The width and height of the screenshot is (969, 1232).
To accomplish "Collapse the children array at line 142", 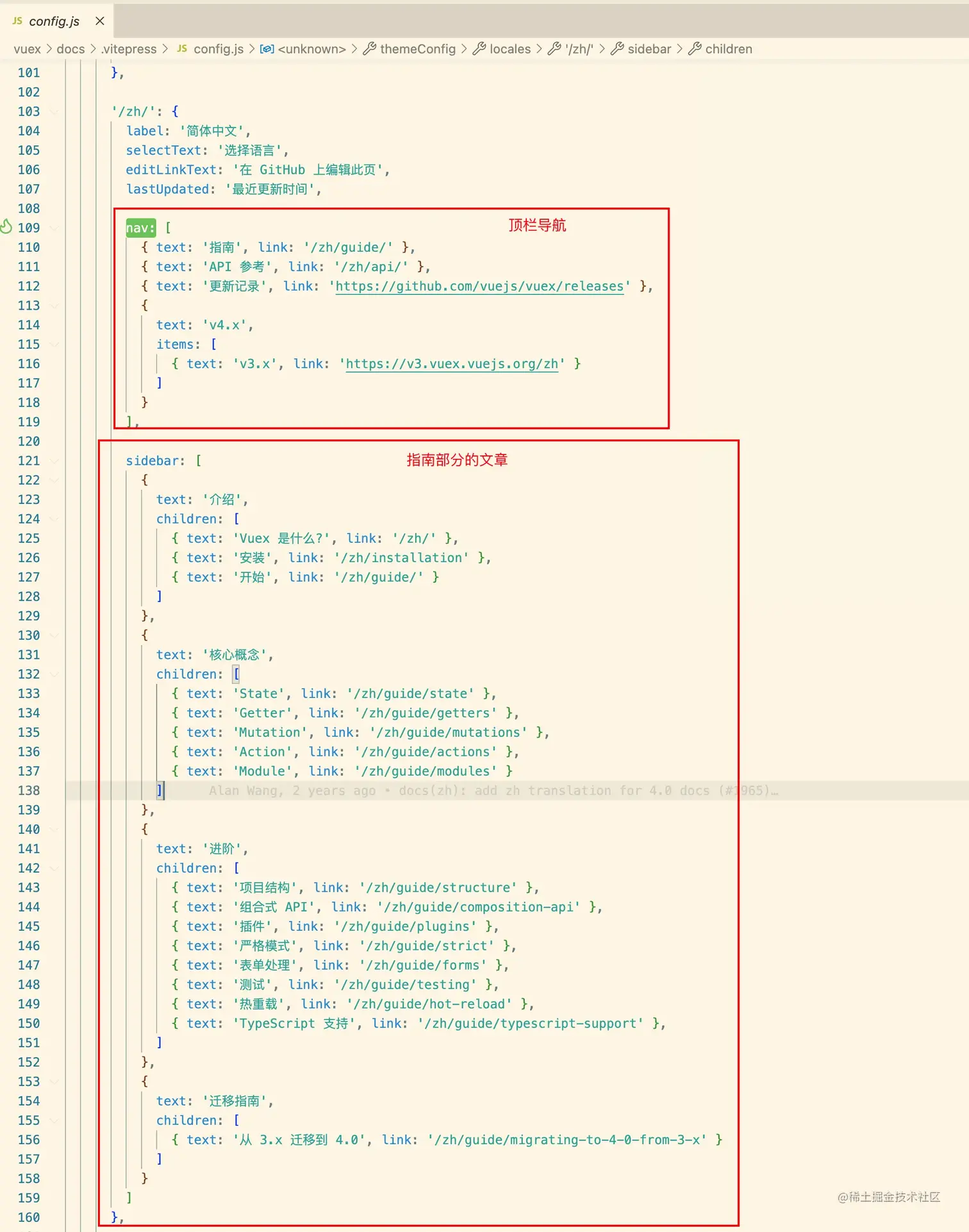I will 54,868.
